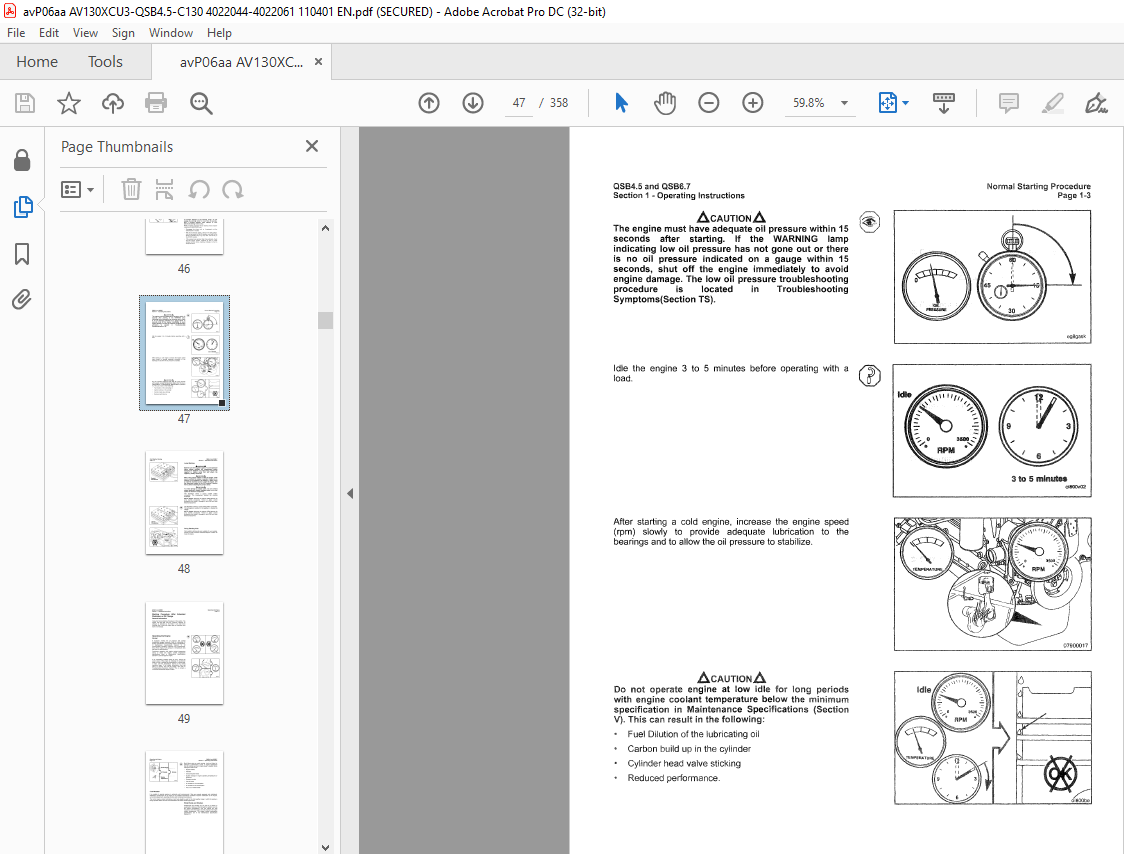Go to the previous page arrow

(x=429, y=103)
